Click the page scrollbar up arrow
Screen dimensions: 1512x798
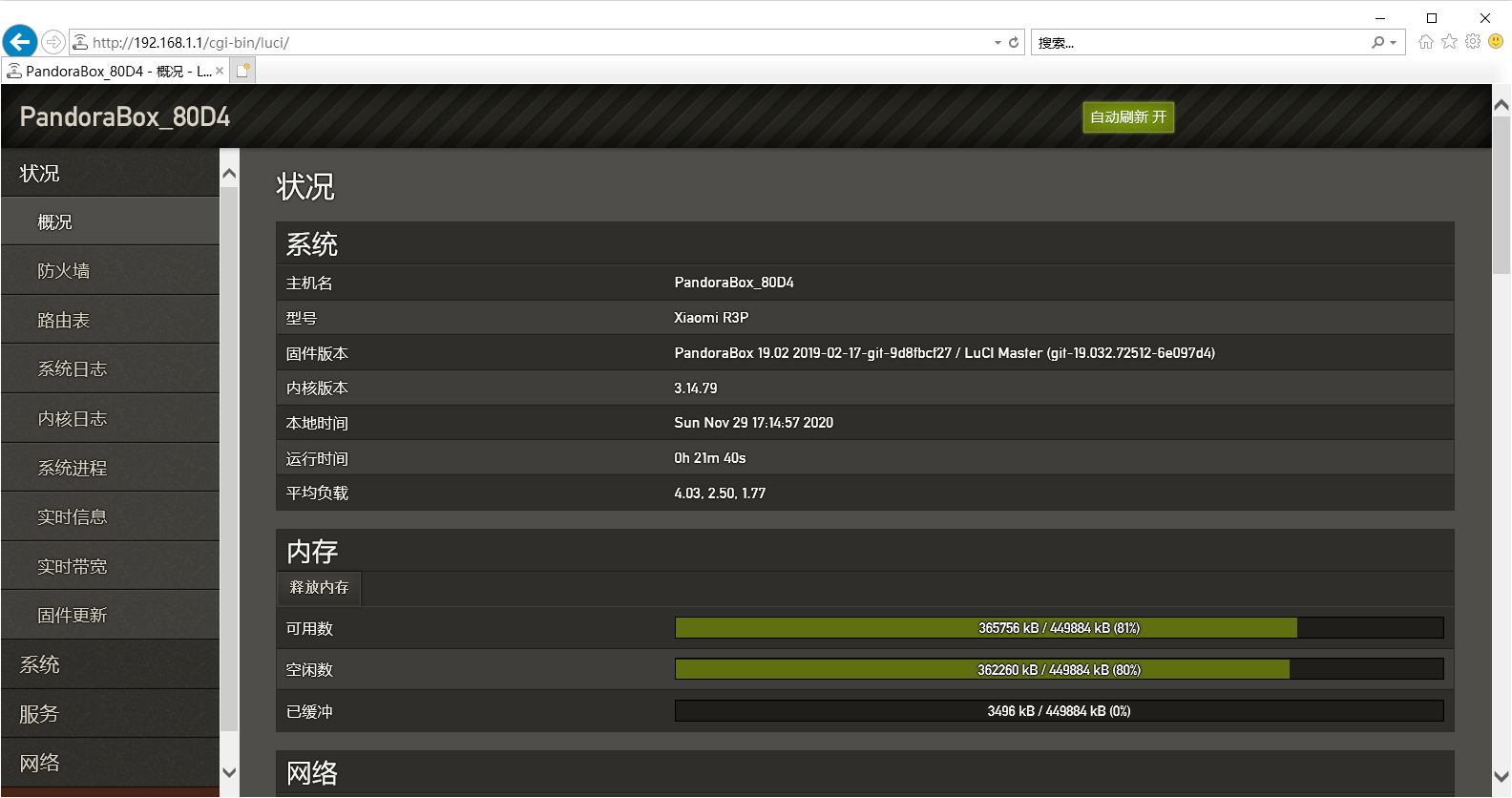pyautogui.click(x=1501, y=105)
